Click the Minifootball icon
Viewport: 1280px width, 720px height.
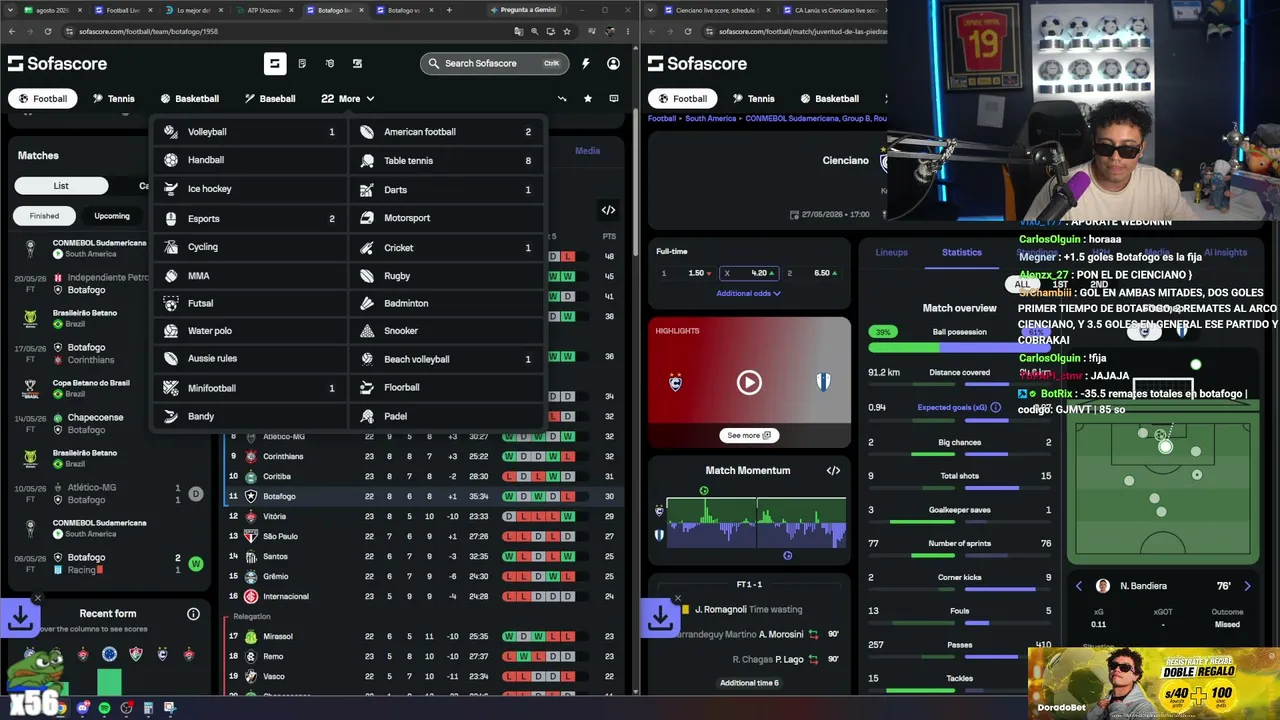(x=171, y=388)
